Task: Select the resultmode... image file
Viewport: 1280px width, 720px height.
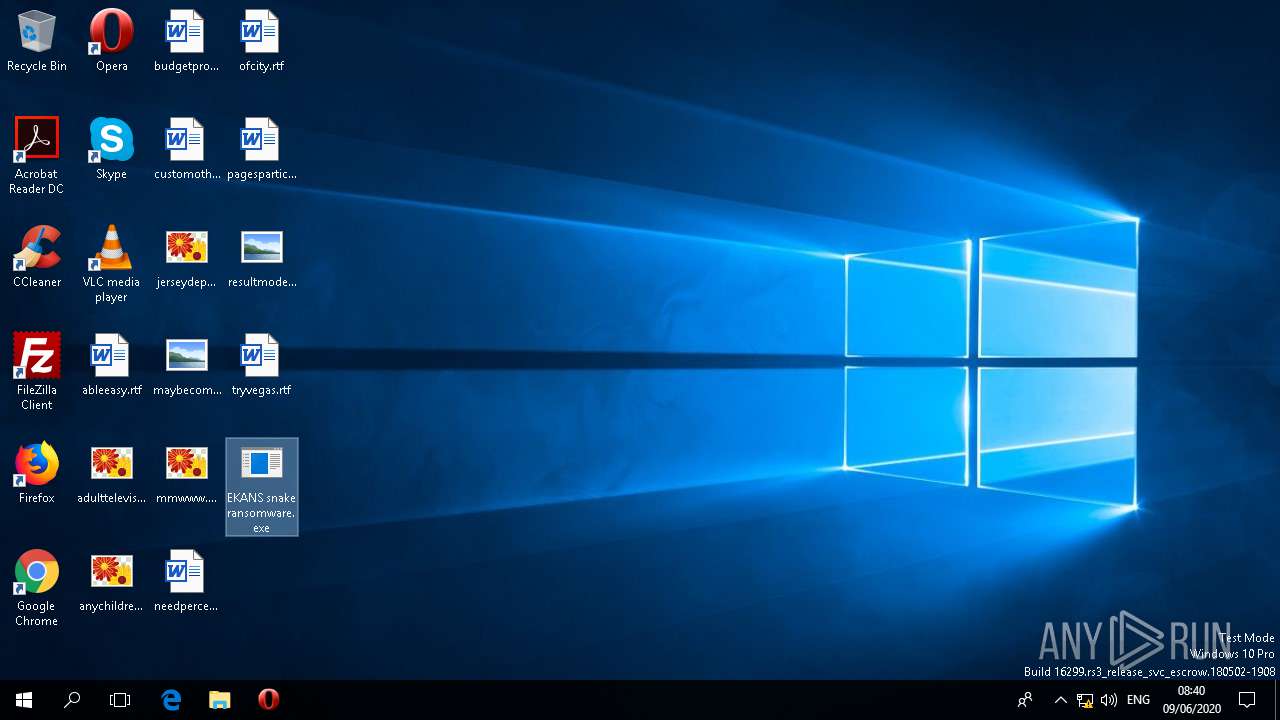Action: [261, 257]
